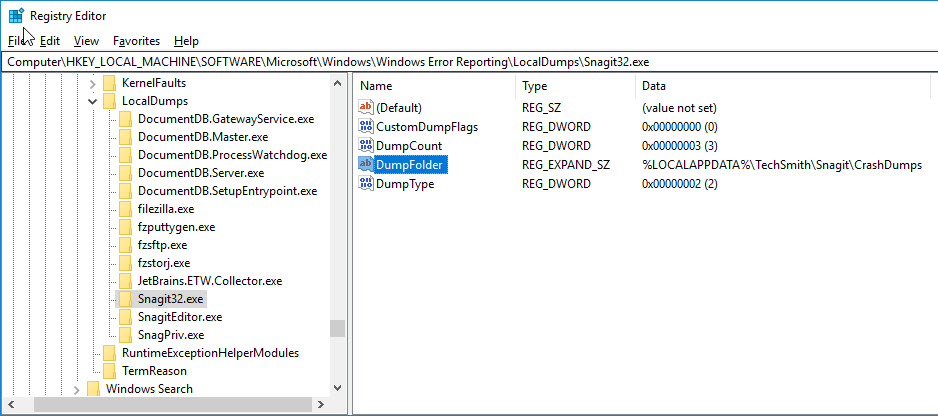938x416 pixels.
Task: Select the LocalDumps key label
Action: pyautogui.click(x=155, y=101)
